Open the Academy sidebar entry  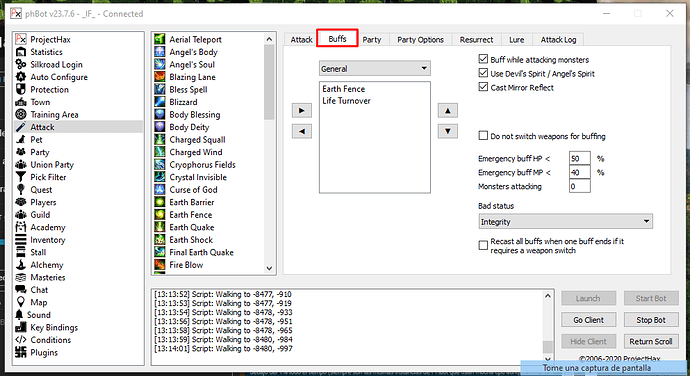[x=48, y=227]
